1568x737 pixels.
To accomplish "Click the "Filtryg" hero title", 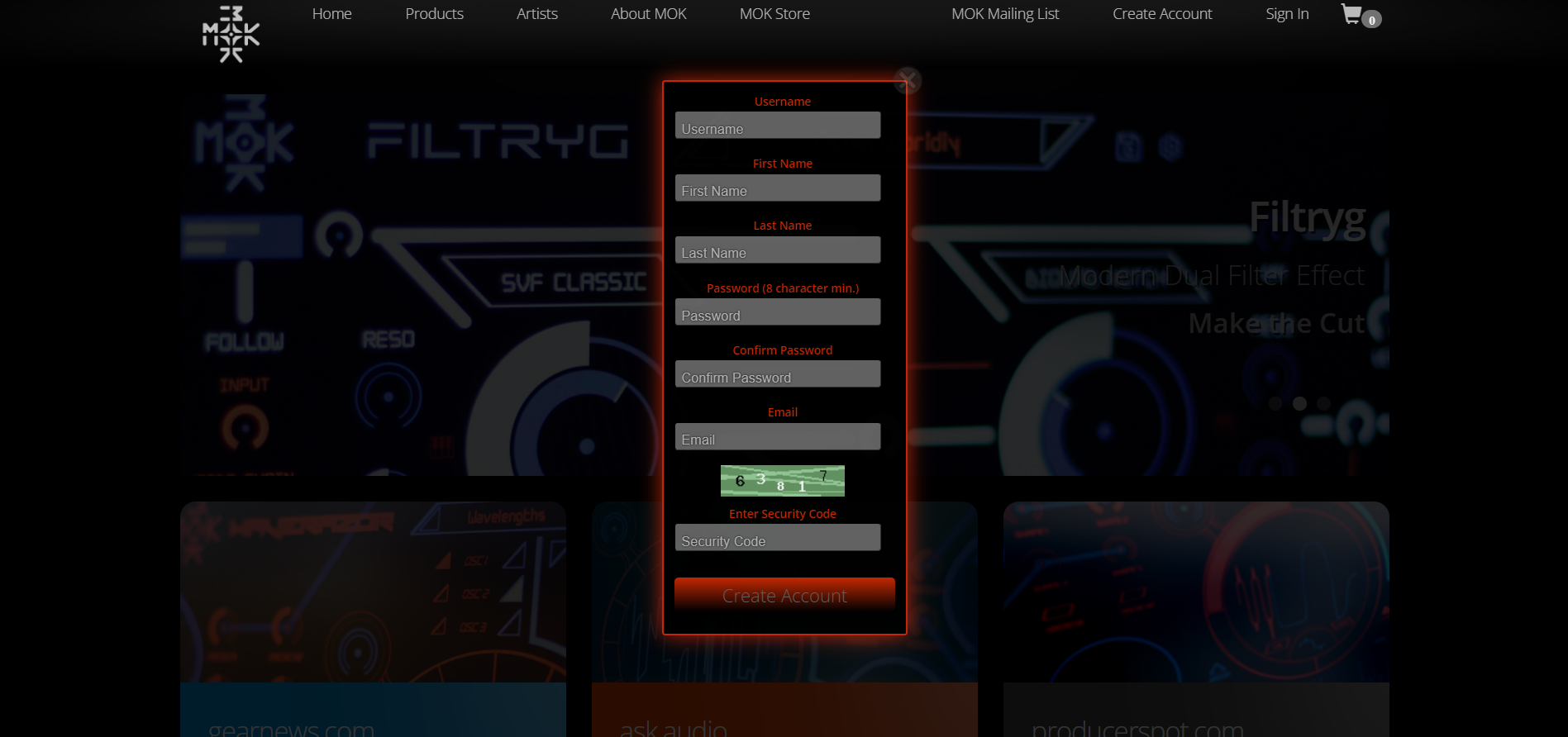I will pos(1307,218).
